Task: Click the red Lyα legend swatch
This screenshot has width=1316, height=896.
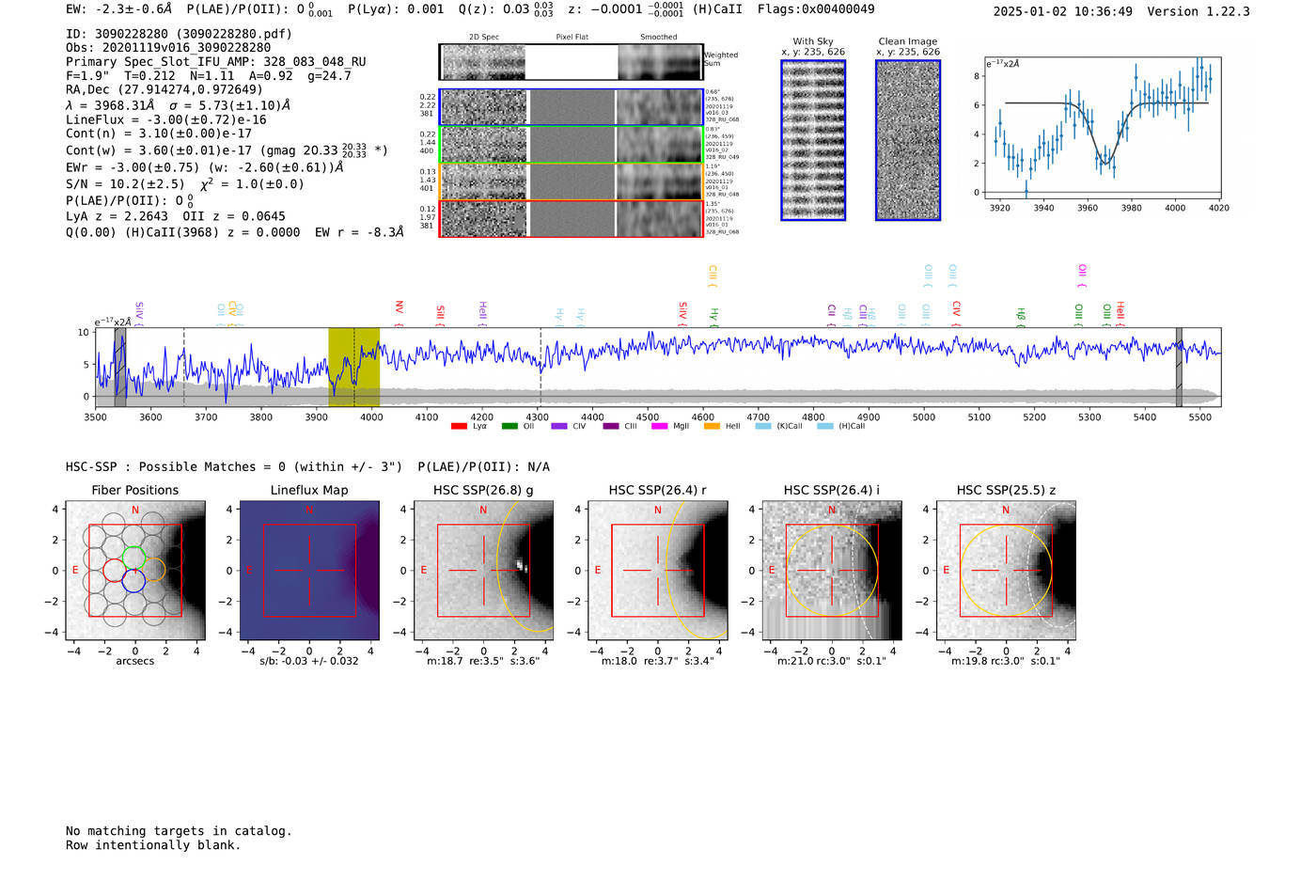Action: 459,426
